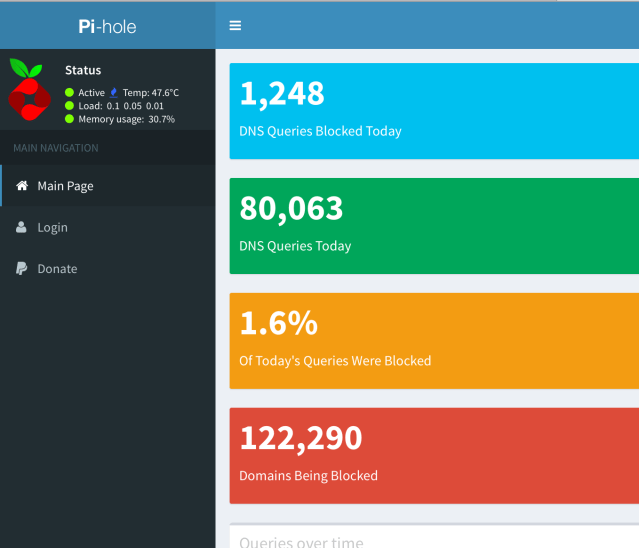Click the user icon beside Login
This screenshot has height=548, width=639.
(22, 228)
